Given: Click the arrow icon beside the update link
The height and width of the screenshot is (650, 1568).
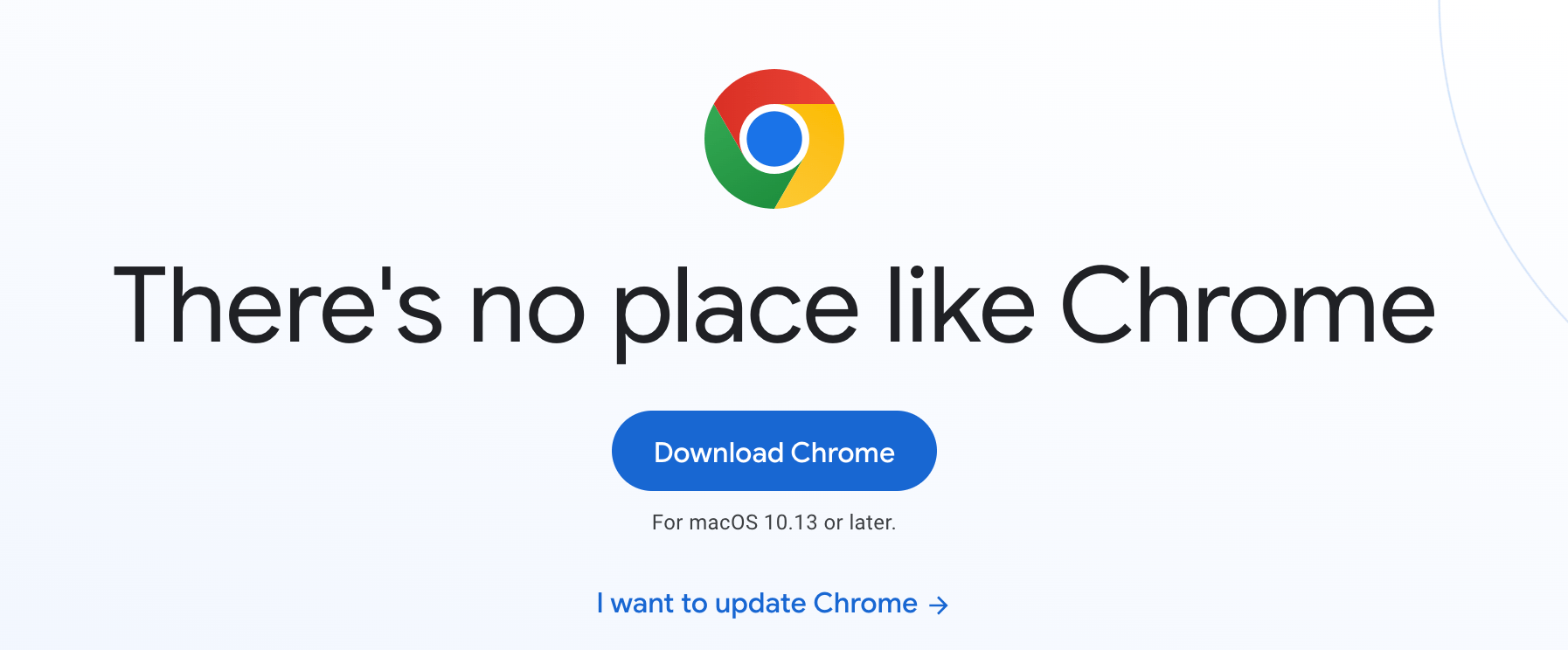Looking at the screenshot, I should [939, 605].
